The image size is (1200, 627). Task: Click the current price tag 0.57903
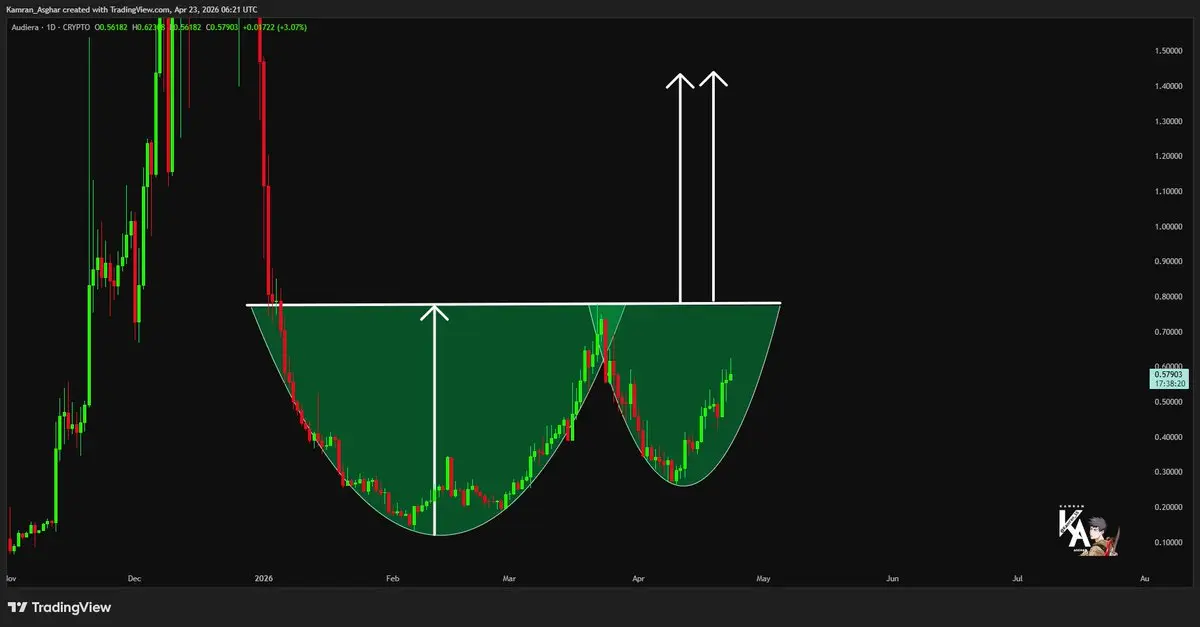click(1169, 374)
